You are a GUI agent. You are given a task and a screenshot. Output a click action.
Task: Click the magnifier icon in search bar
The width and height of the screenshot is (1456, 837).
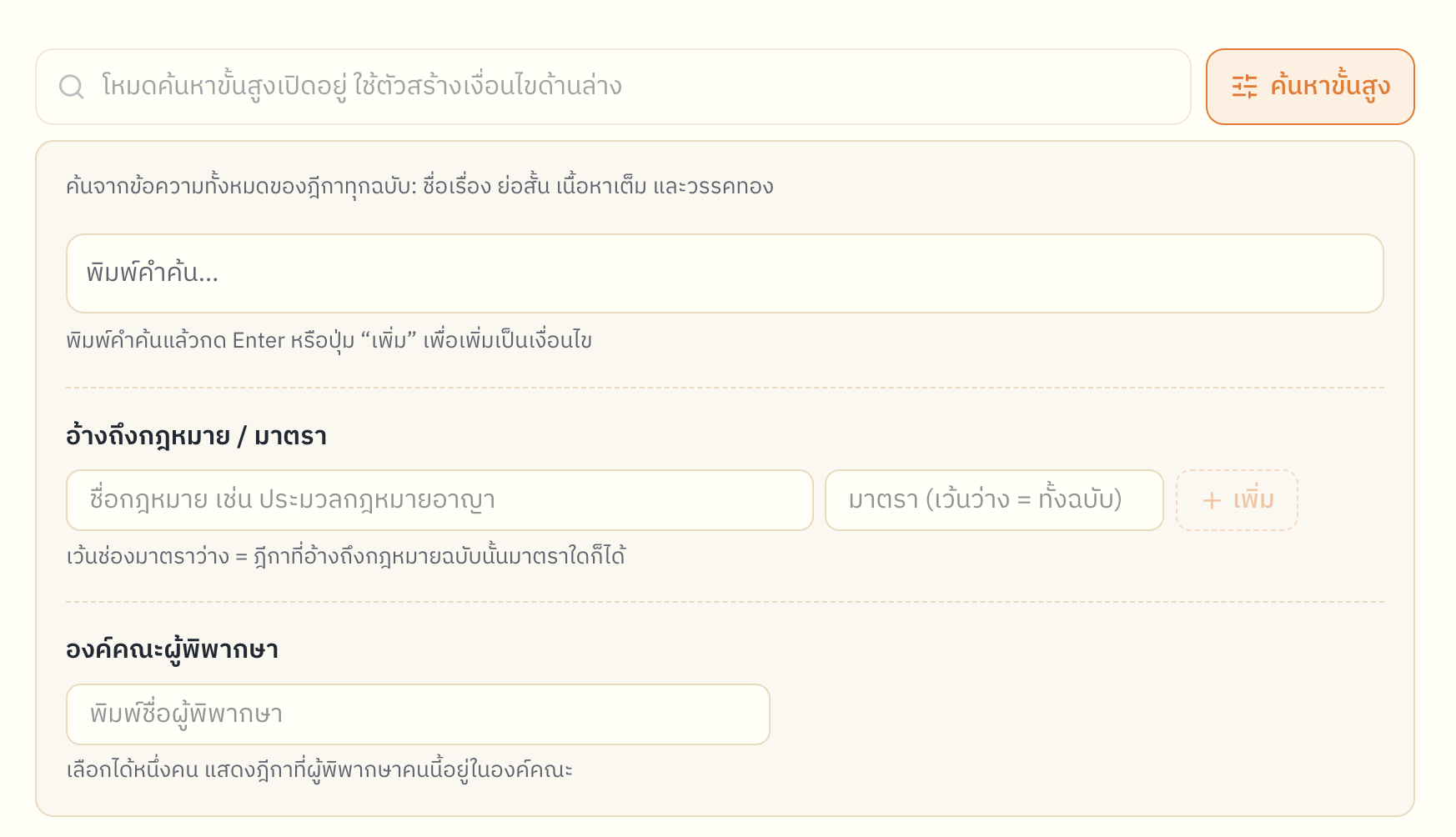72,87
